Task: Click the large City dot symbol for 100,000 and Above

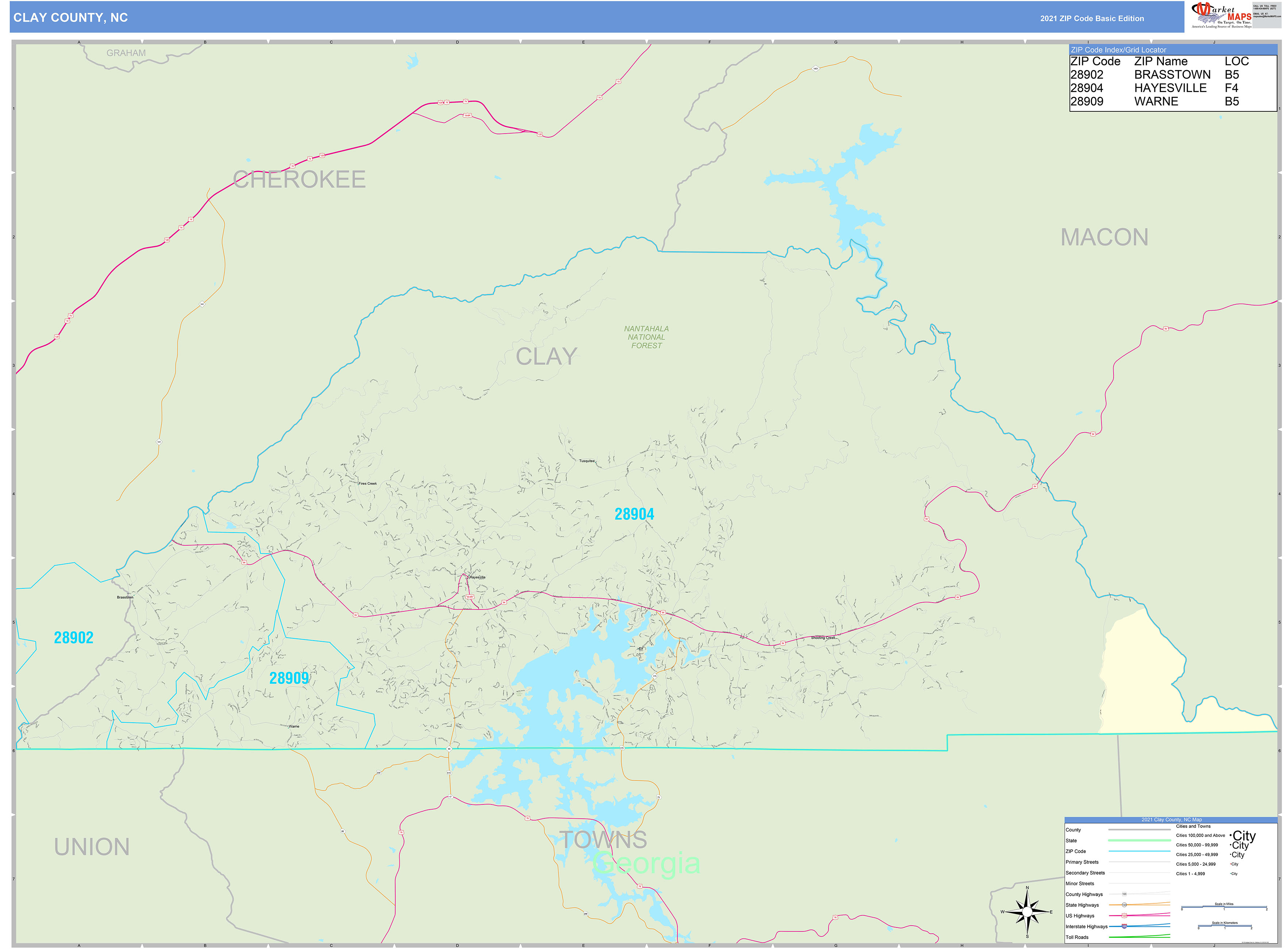Action: click(x=1231, y=836)
